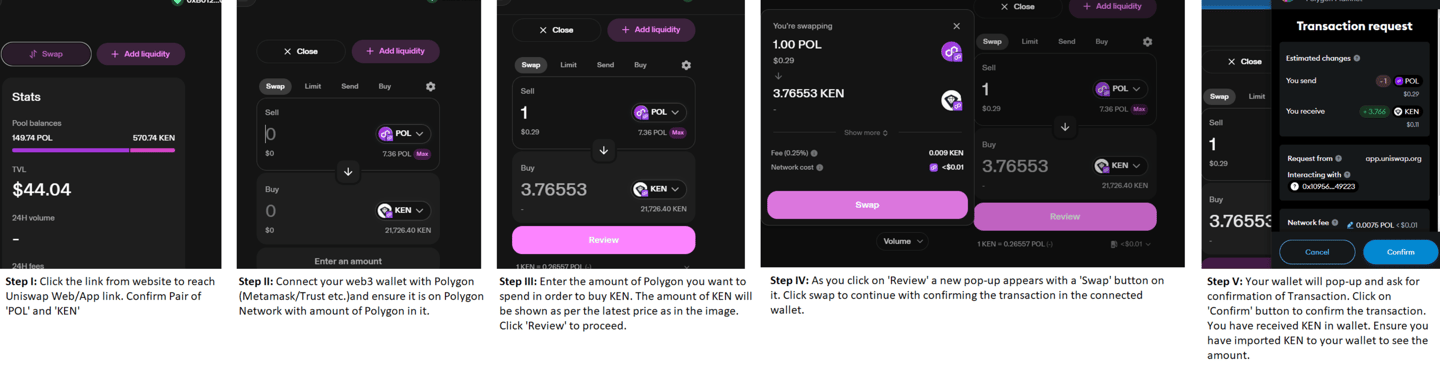Click the info icon next to Fee (0.25%)
Viewport: 1440px width, 377px height.
pos(814,153)
